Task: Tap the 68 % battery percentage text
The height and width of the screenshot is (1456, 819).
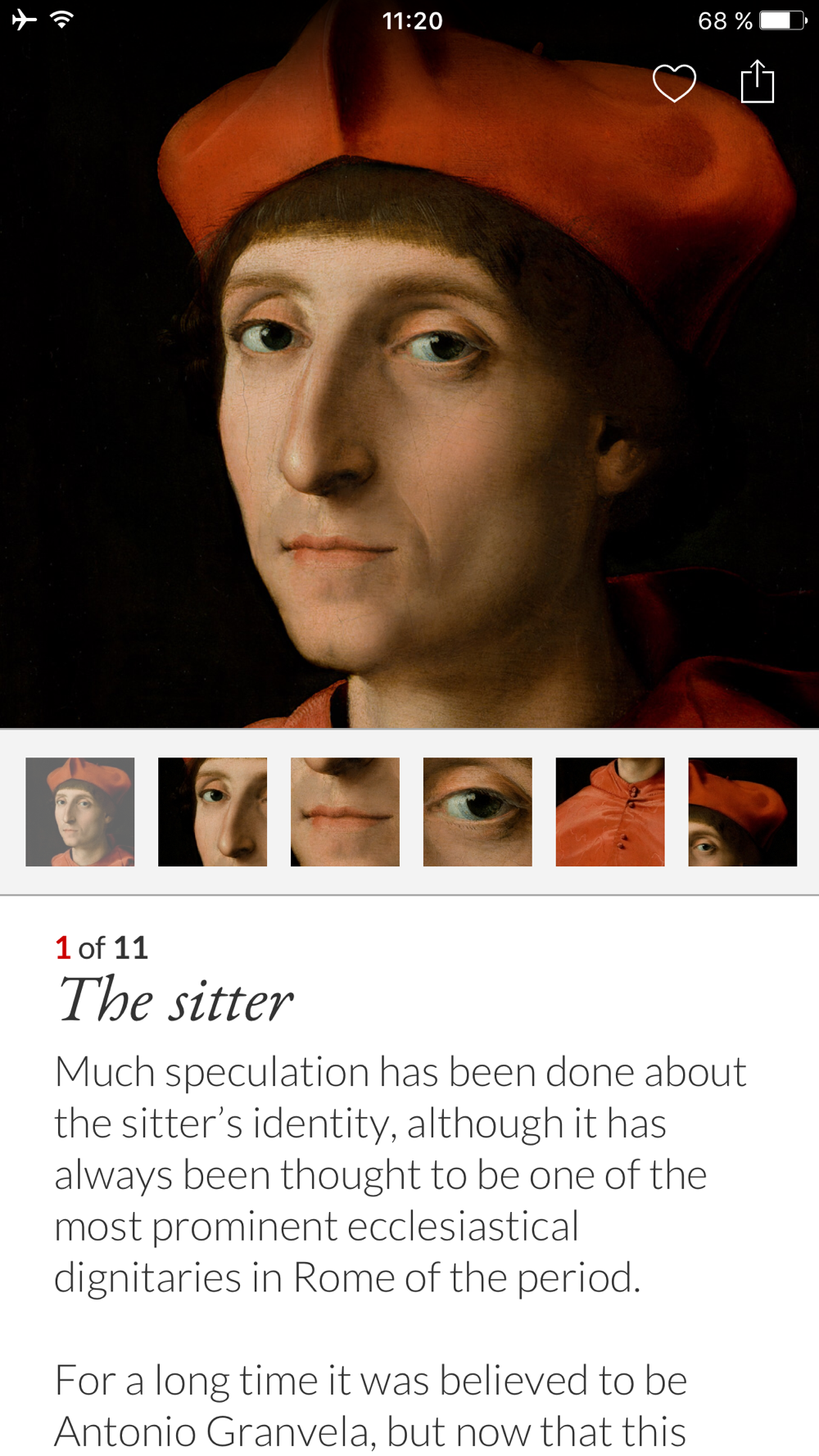Action: (x=725, y=20)
